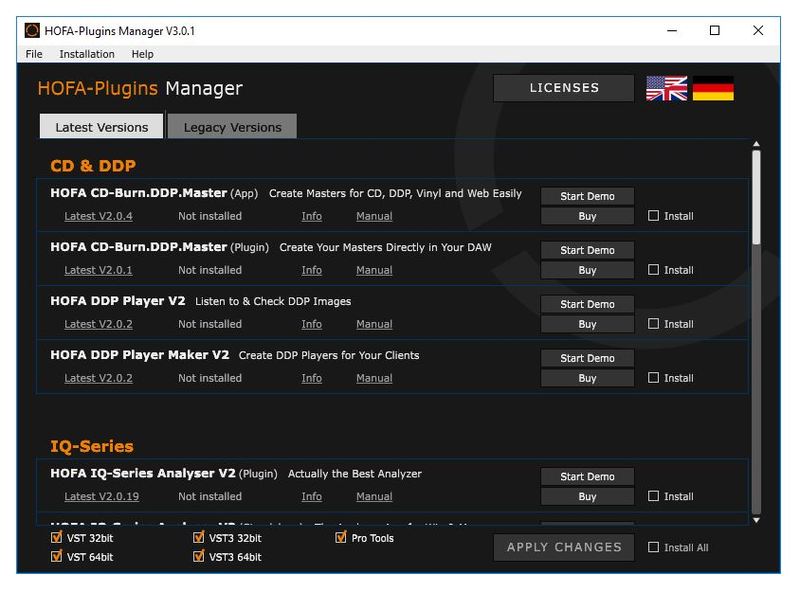The image size is (800, 592).
Task: Uncheck the VST 64bit format
Action: [57, 556]
